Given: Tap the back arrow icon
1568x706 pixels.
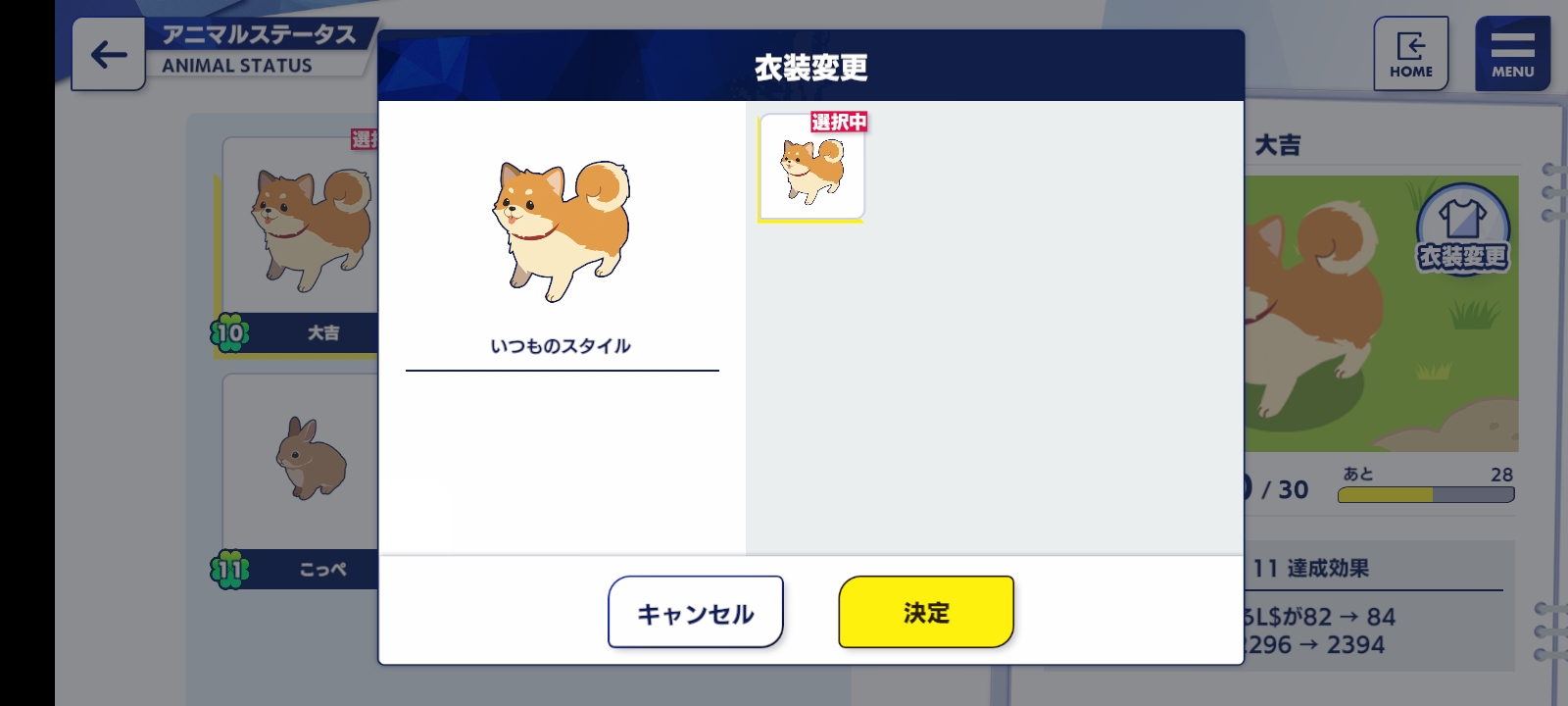Looking at the screenshot, I should tap(109, 55).
